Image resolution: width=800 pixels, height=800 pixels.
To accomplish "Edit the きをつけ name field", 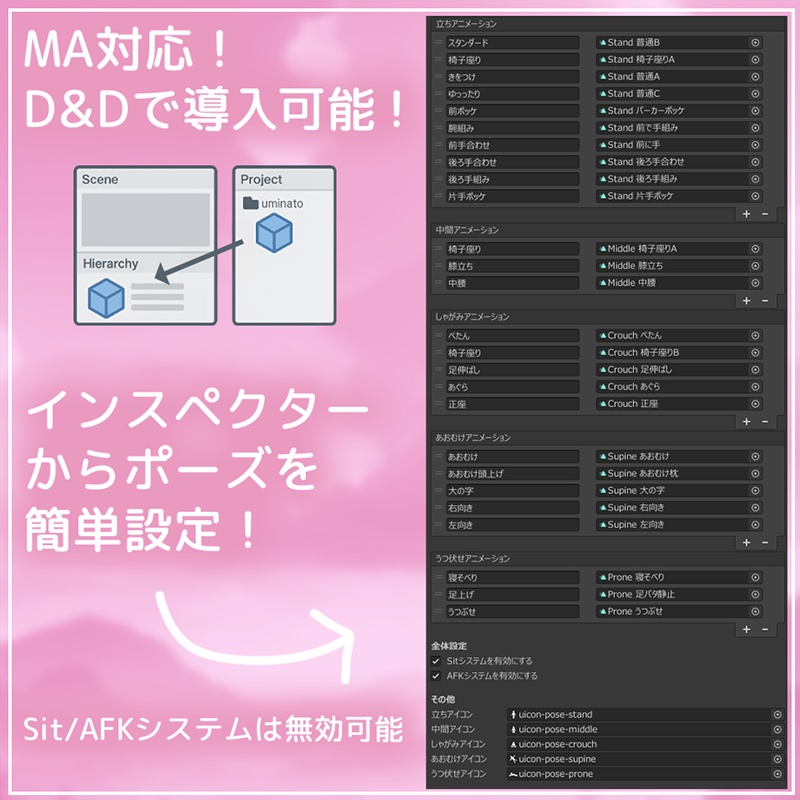I will tap(513, 77).
